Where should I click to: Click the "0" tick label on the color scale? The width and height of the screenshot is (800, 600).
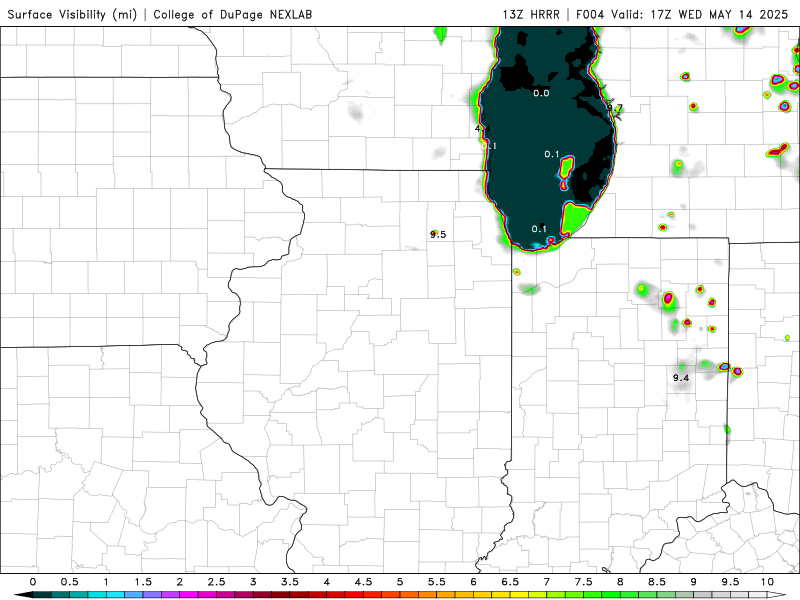[33, 582]
